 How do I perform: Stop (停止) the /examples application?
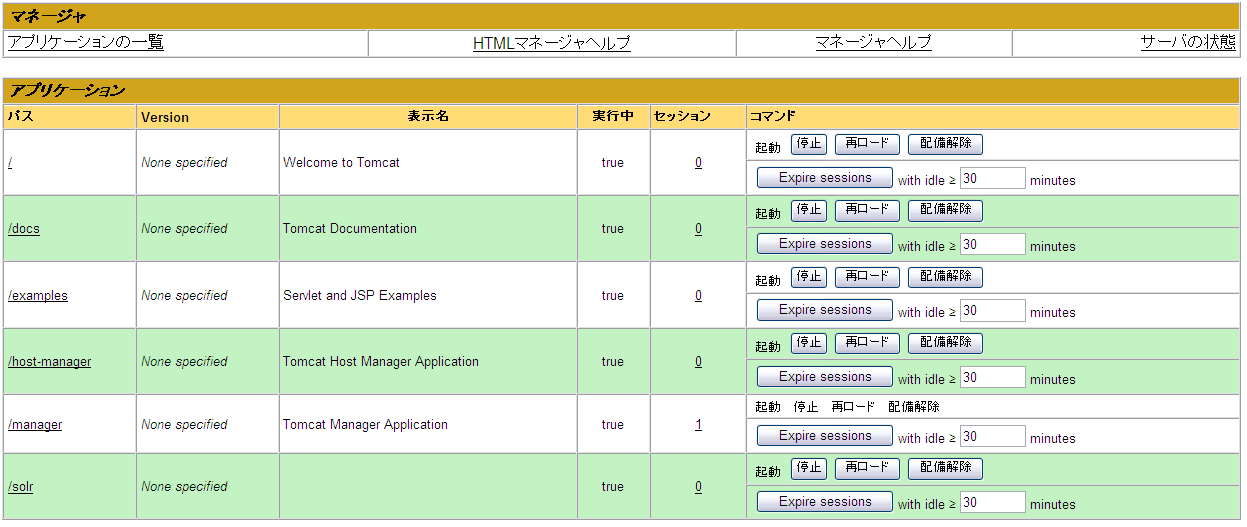coord(809,276)
